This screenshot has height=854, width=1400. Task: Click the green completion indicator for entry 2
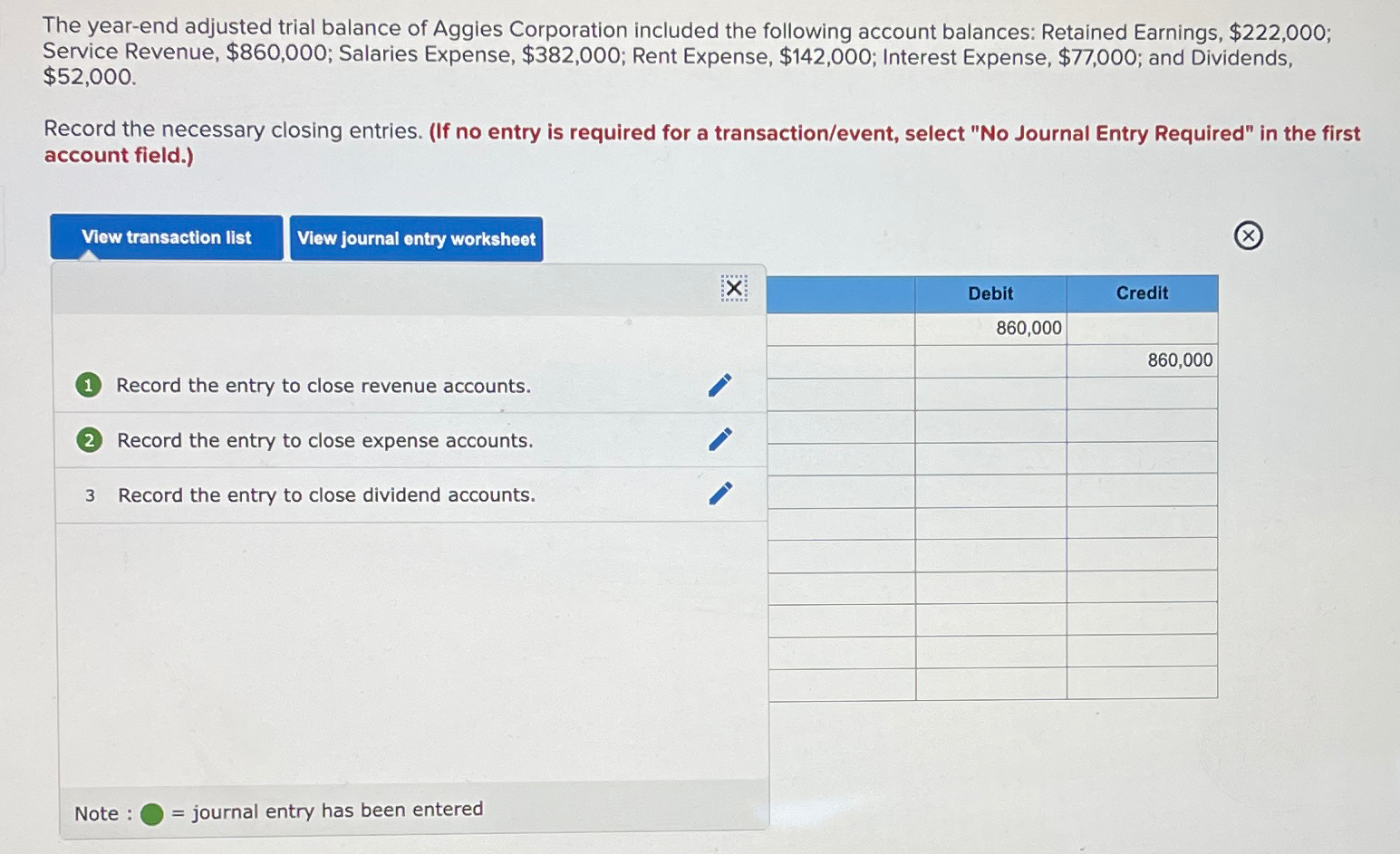click(88, 440)
